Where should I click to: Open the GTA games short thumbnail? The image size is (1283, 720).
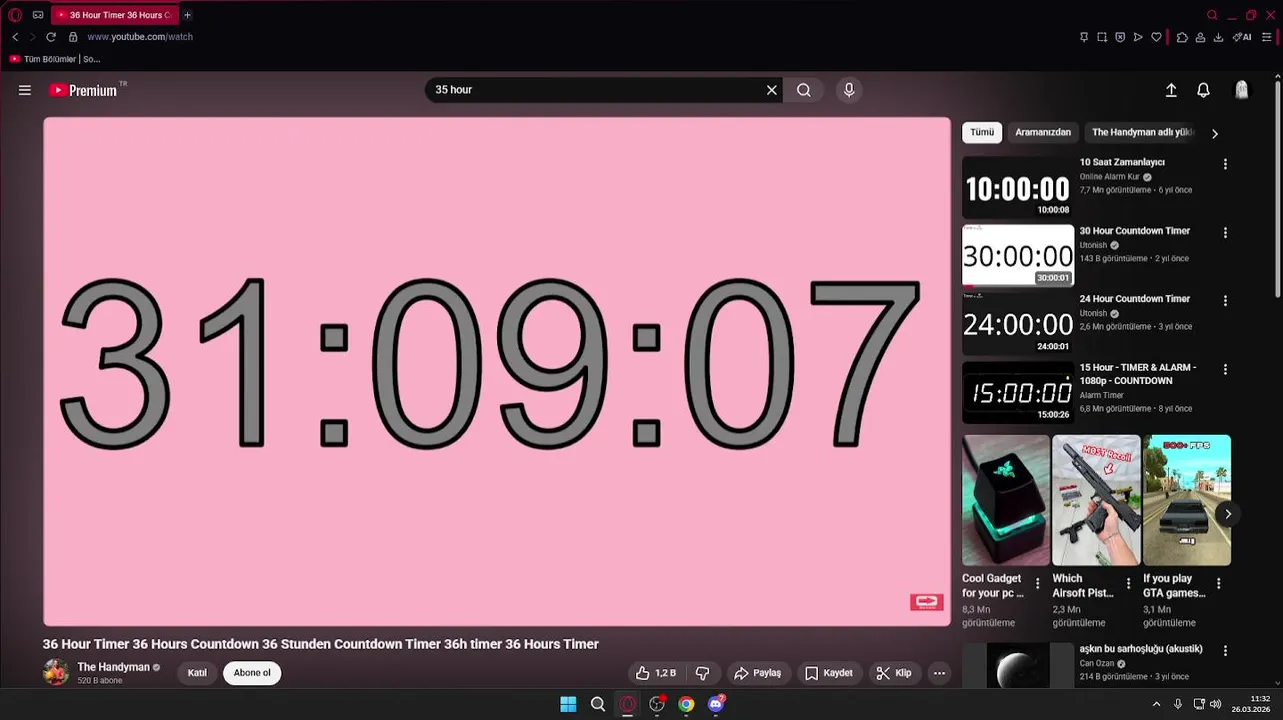pyautogui.click(x=1187, y=500)
